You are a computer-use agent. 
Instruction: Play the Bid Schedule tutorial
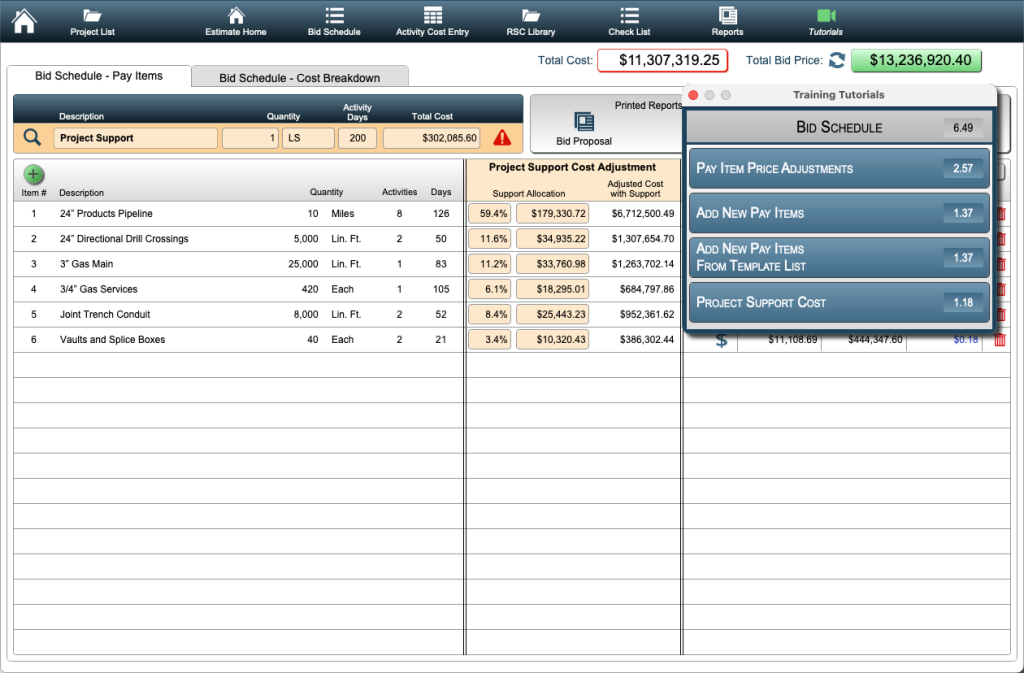coord(839,127)
